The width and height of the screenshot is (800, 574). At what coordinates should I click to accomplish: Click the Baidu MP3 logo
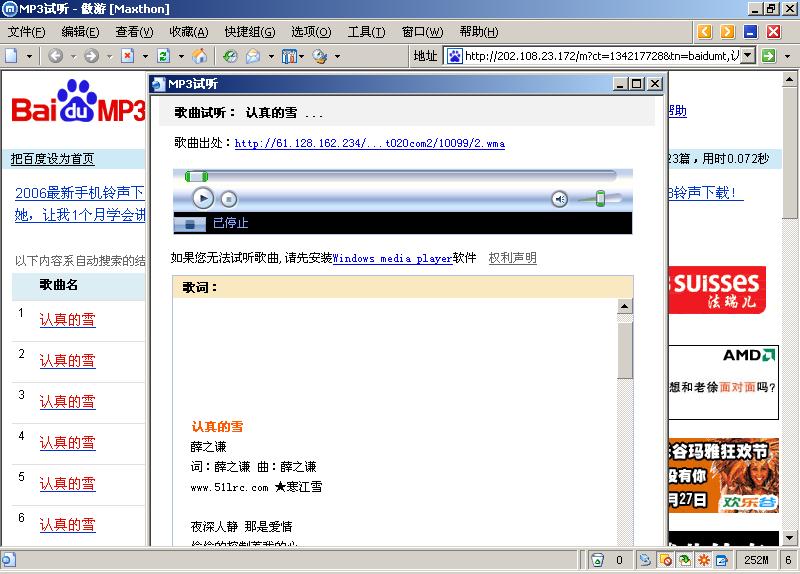(x=78, y=102)
